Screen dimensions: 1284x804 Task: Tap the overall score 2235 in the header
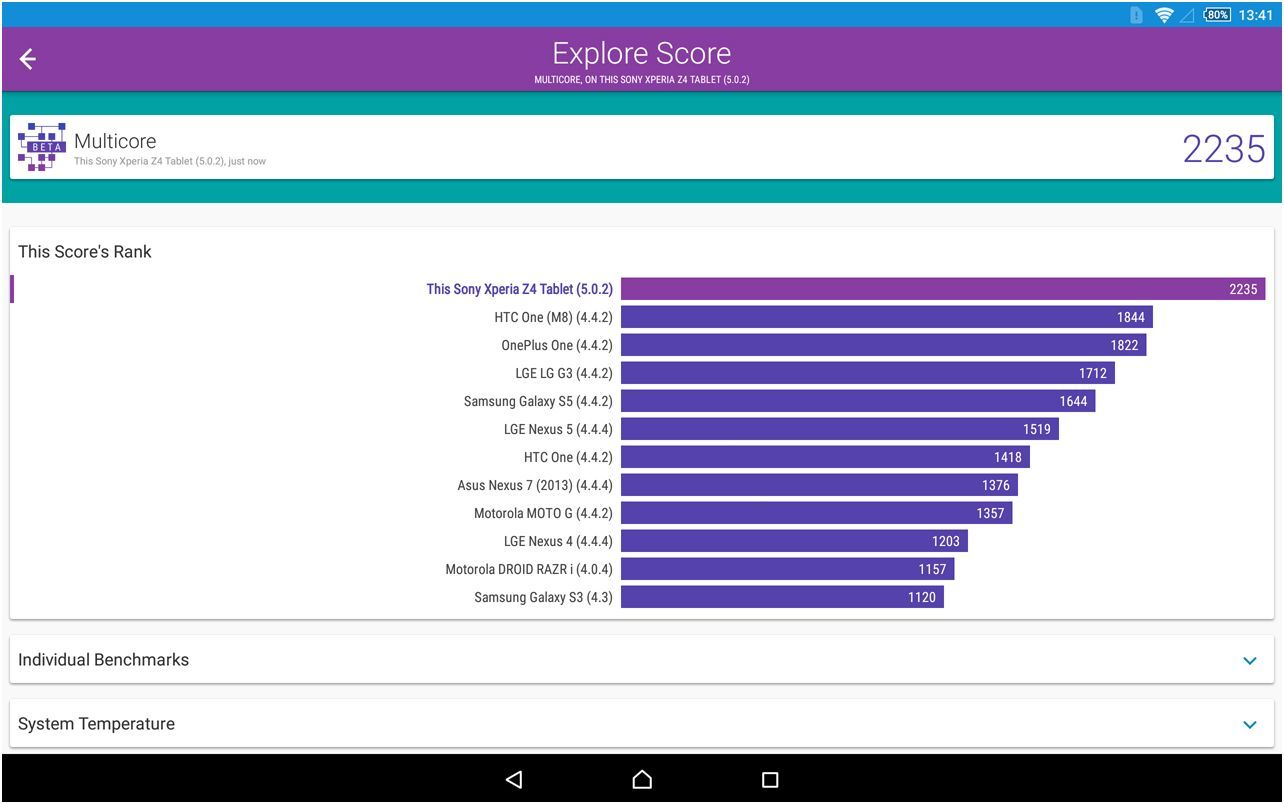click(x=1224, y=148)
